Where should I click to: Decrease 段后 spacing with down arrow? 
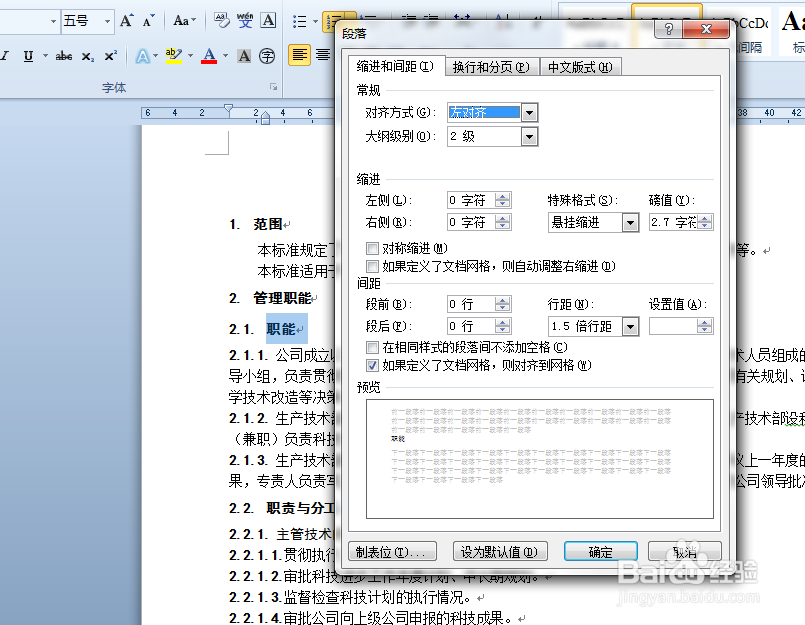503,330
